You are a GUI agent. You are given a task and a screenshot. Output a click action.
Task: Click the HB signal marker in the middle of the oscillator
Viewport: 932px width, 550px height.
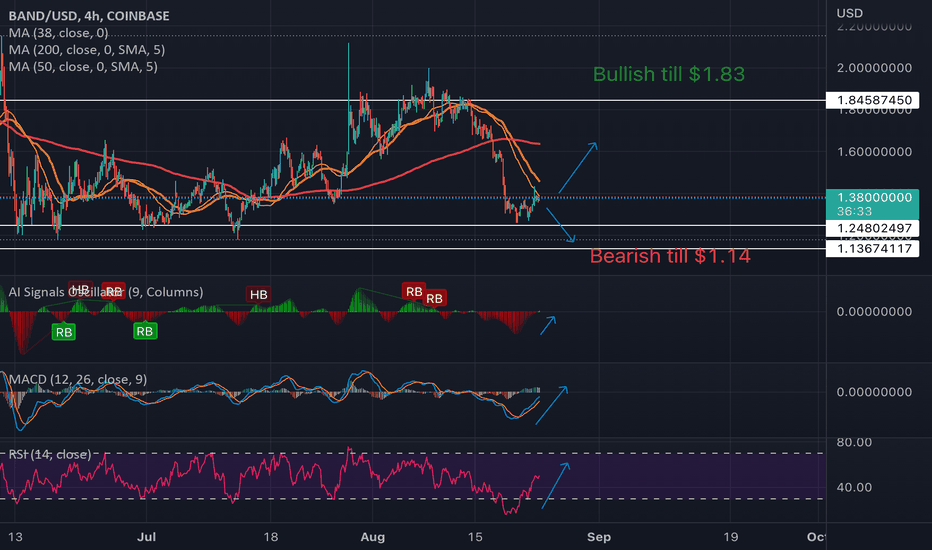tap(259, 294)
